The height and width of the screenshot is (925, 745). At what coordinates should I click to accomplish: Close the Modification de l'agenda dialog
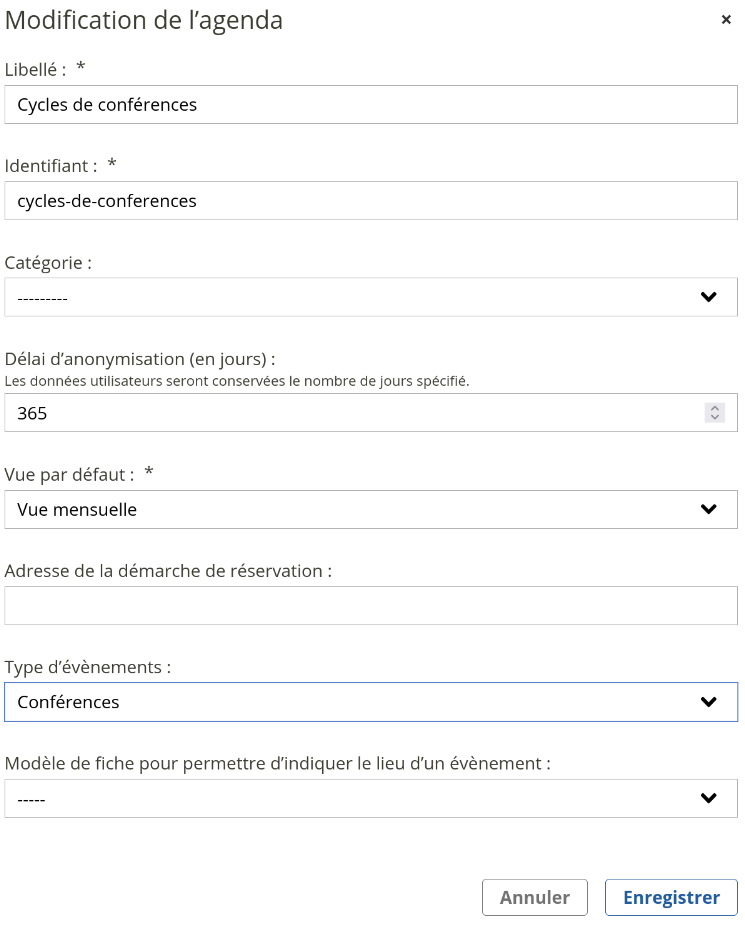[726, 20]
